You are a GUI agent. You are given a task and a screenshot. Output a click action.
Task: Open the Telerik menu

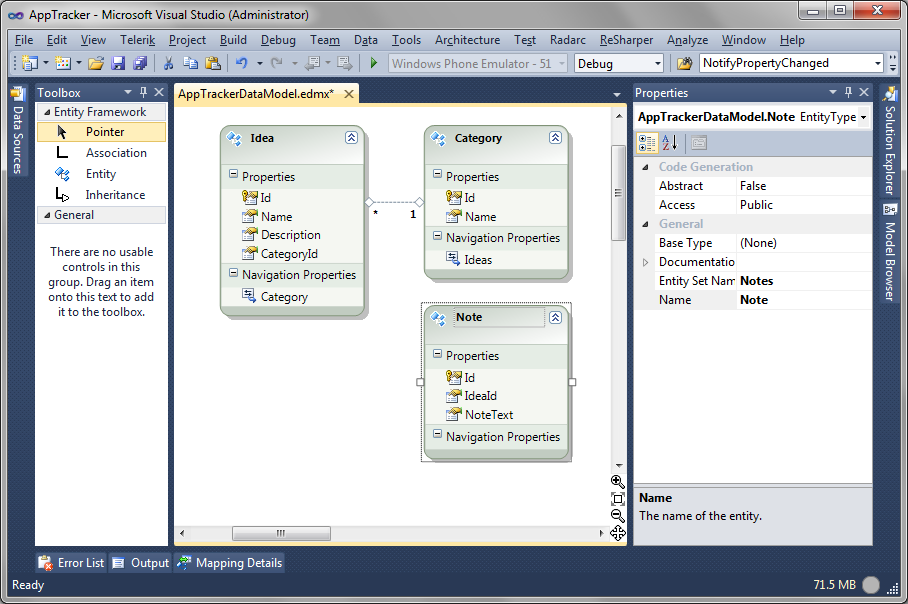[138, 40]
